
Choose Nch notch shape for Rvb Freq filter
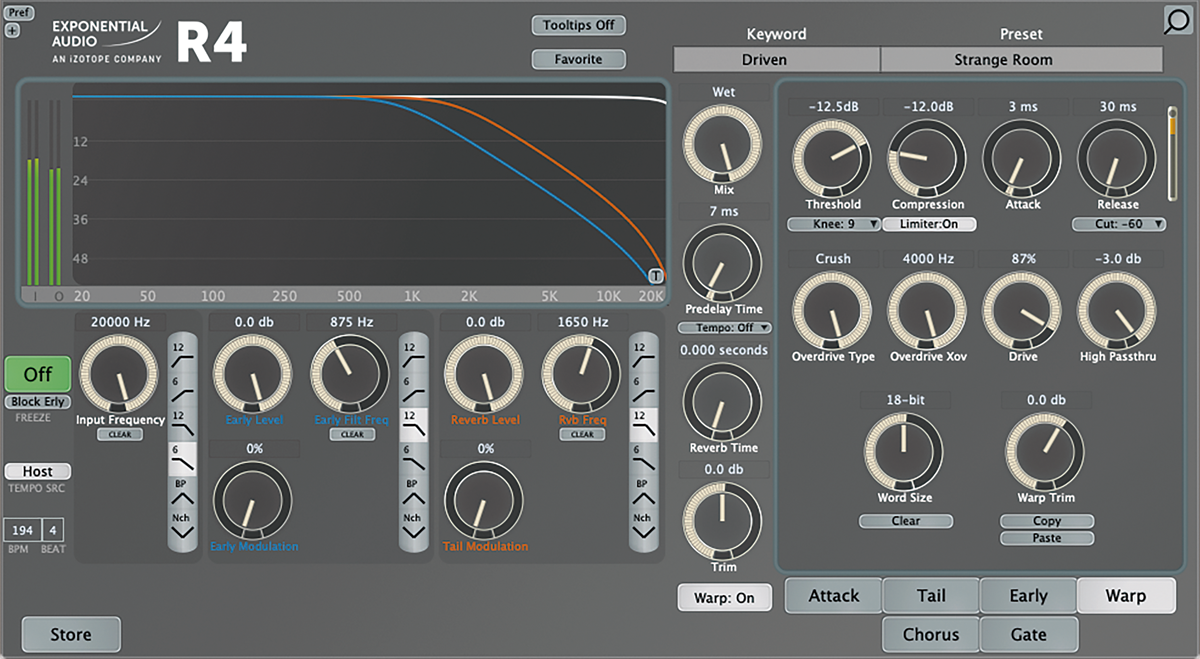point(642,526)
